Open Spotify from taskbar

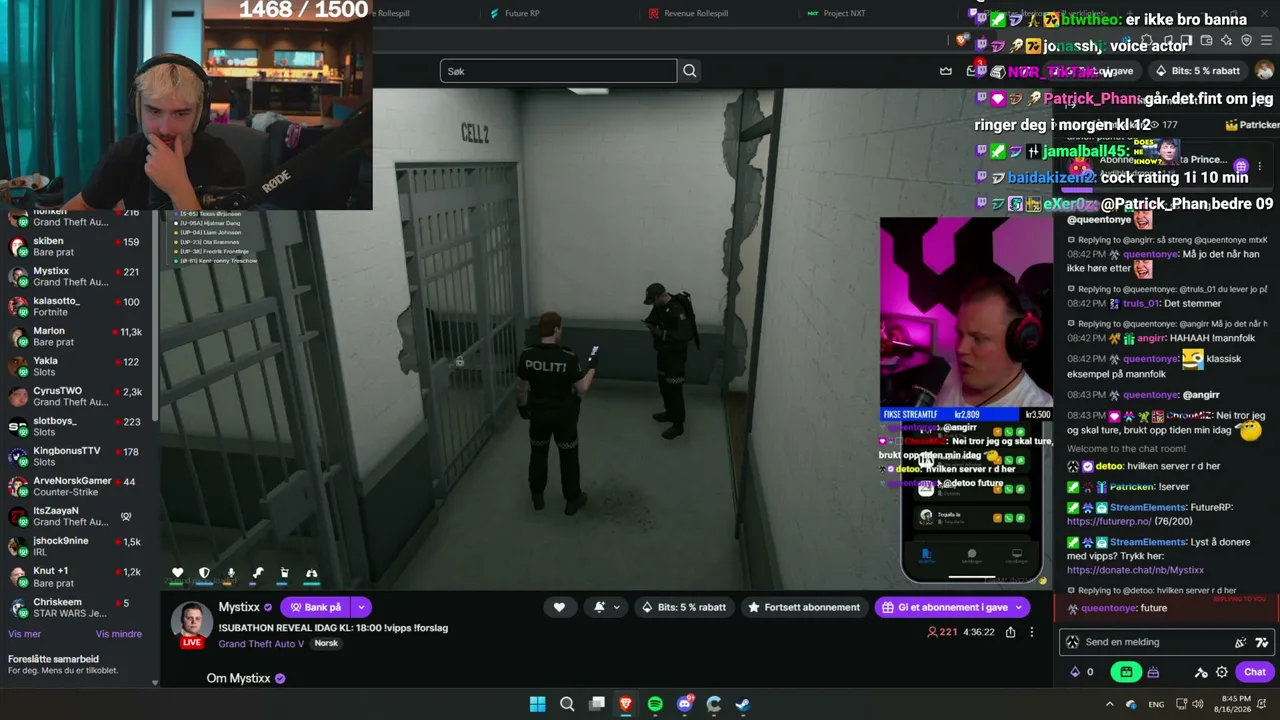pos(655,704)
